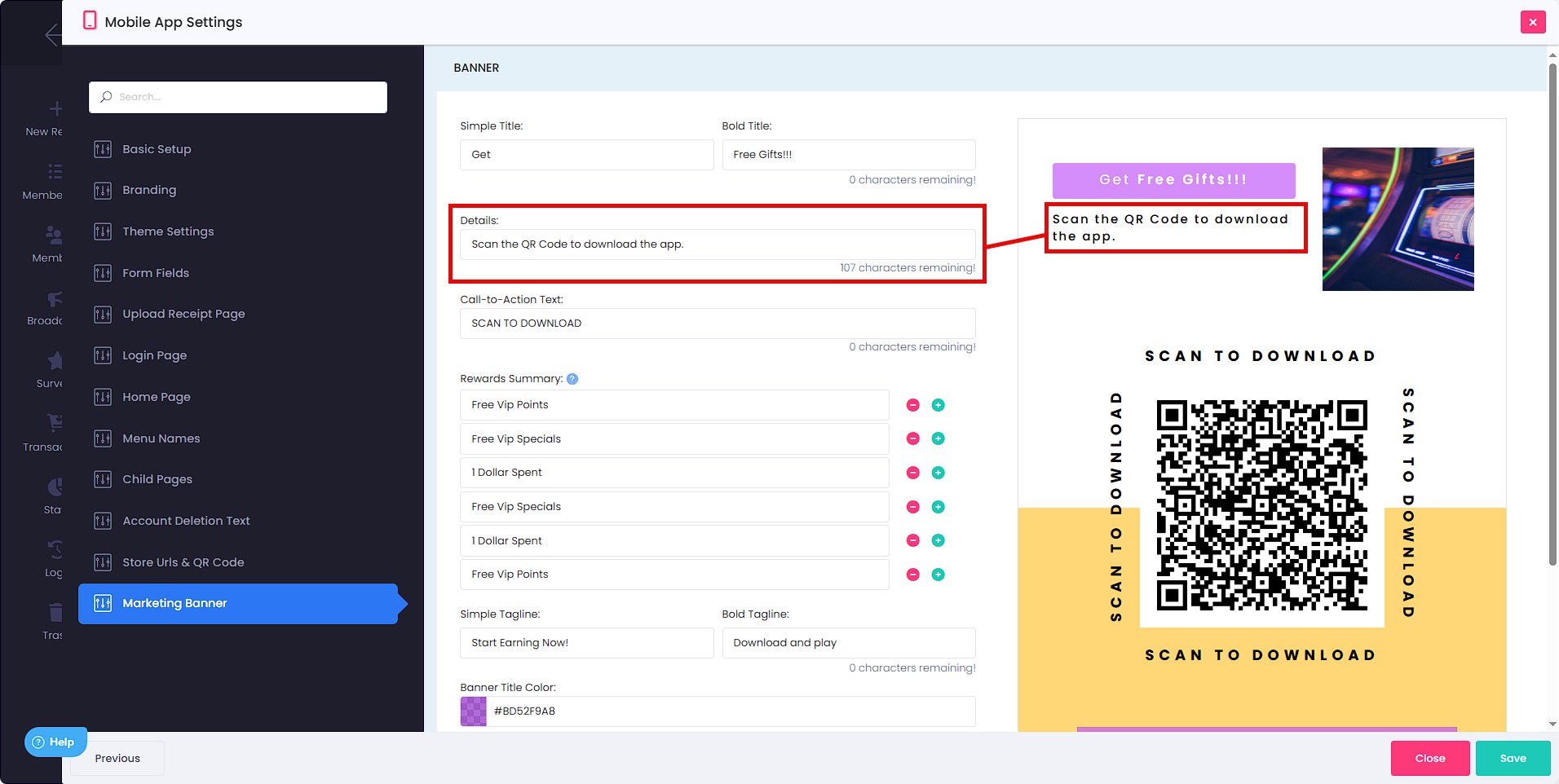
Task: Click the Branding sliders icon
Action: (x=103, y=191)
